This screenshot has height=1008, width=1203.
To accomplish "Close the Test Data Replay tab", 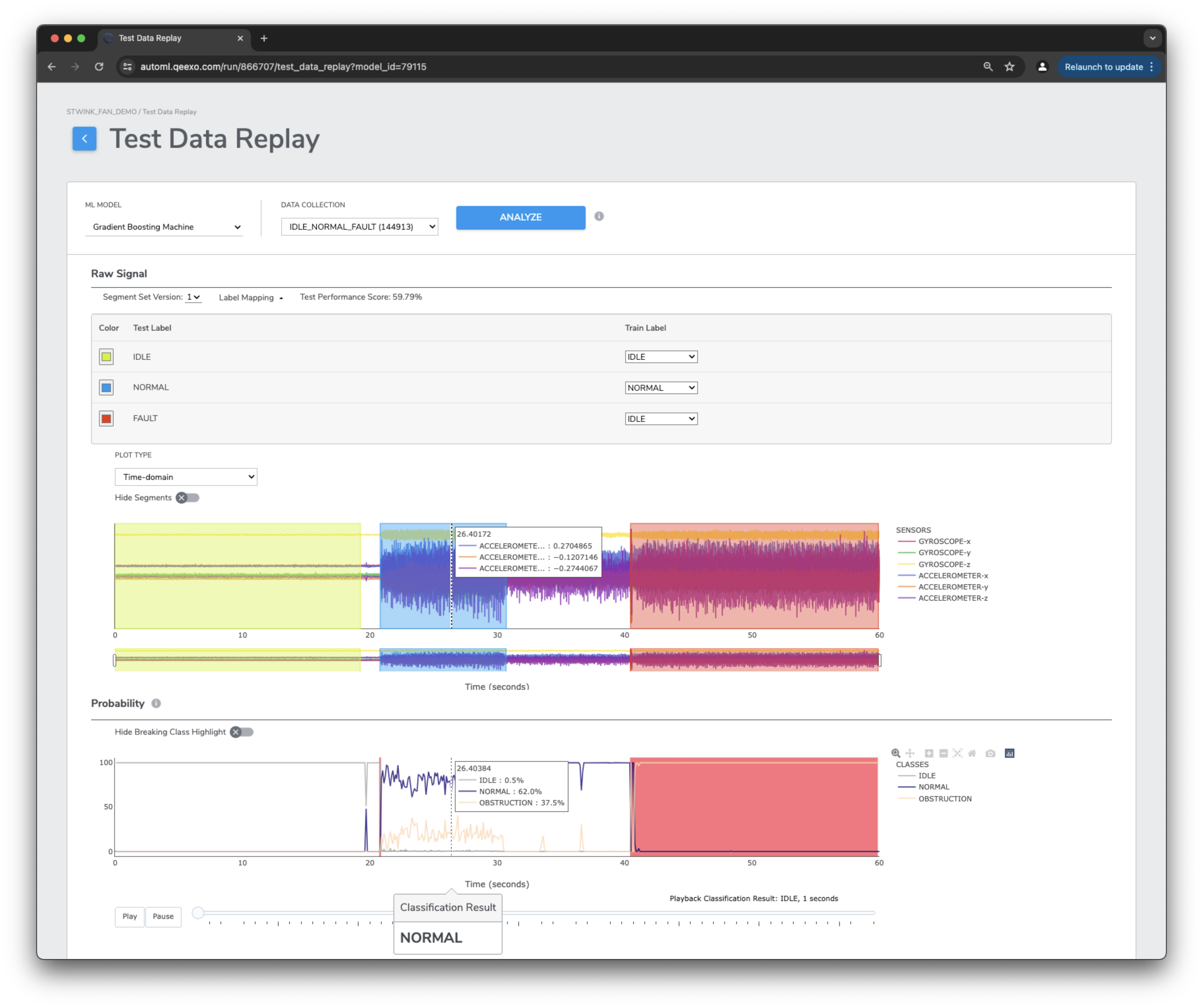I will pyautogui.click(x=240, y=38).
